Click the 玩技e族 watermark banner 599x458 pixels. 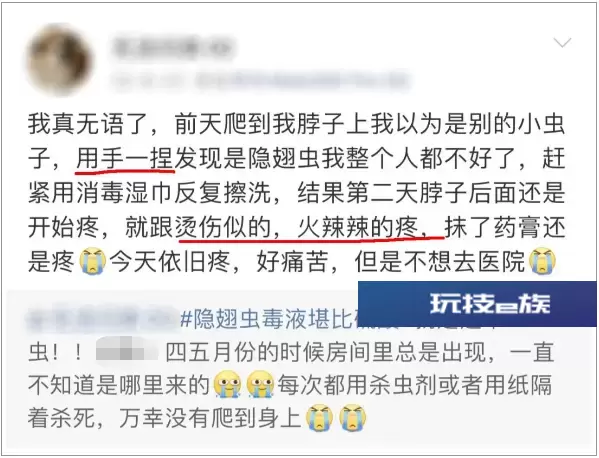[x=477, y=304]
